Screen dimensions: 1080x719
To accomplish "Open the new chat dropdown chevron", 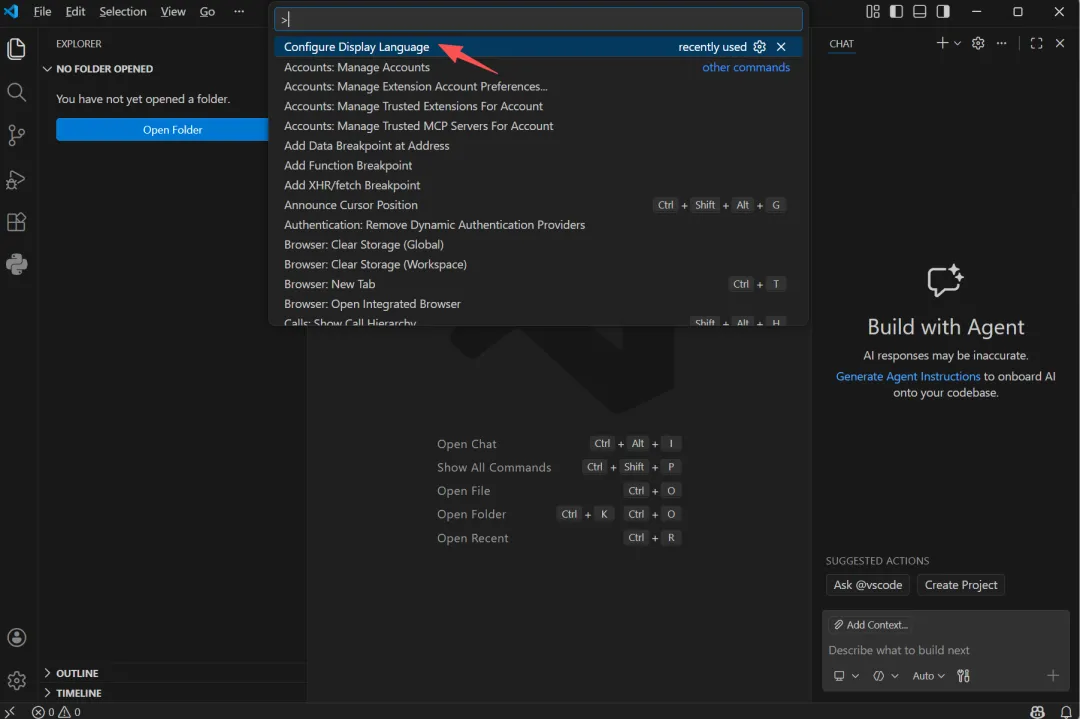I will [957, 43].
